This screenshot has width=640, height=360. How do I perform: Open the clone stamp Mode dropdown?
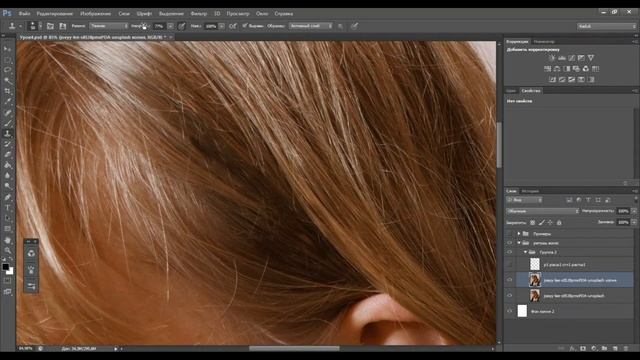pyautogui.click(x=109, y=26)
